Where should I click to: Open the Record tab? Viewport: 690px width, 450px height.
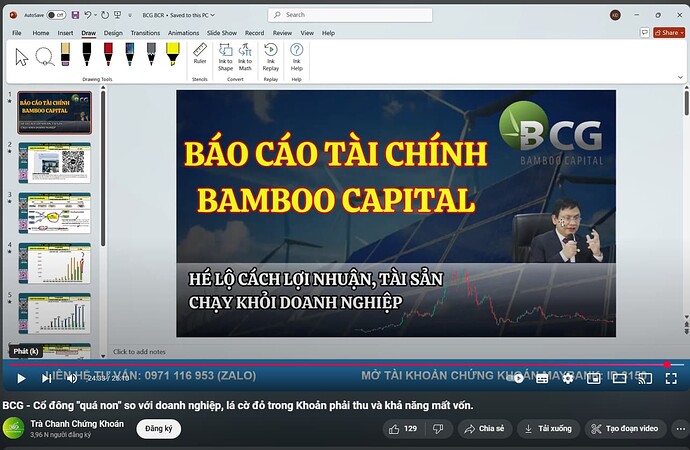tap(254, 33)
